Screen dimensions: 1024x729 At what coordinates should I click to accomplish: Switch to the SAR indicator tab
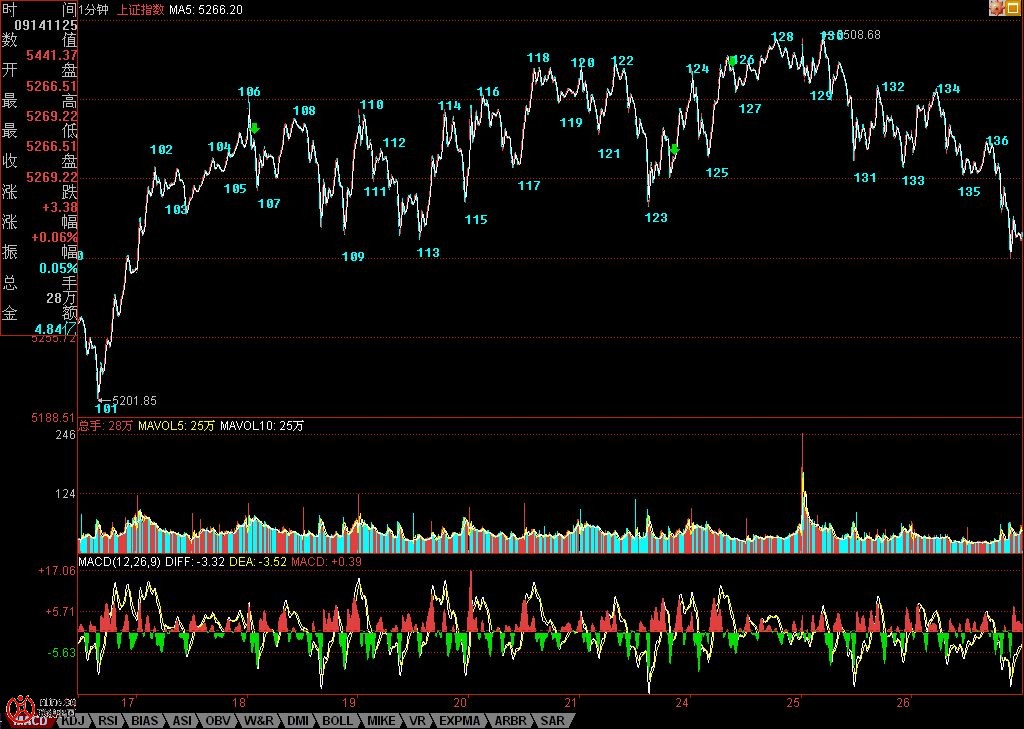(x=552, y=720)
